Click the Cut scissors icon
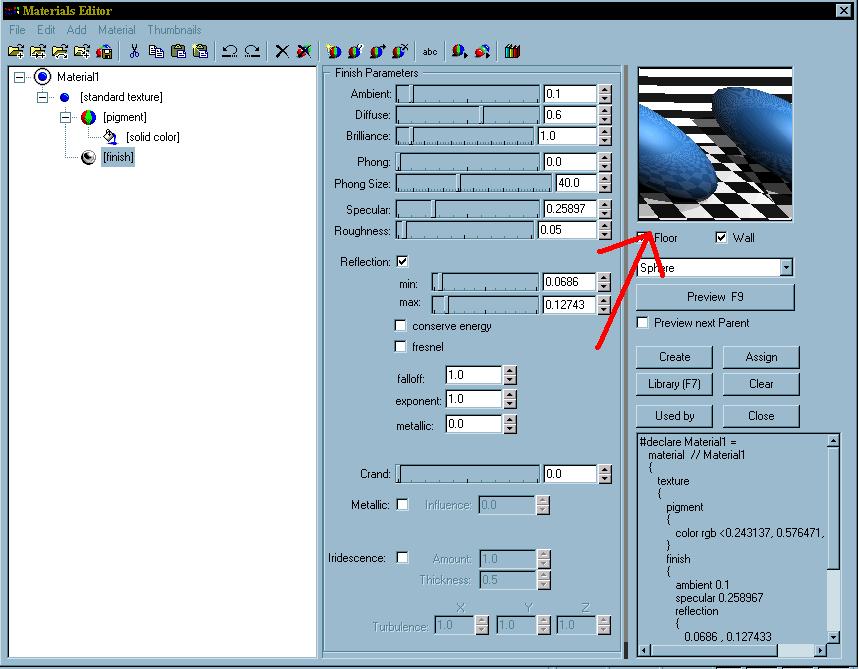 tap(134, 51)
